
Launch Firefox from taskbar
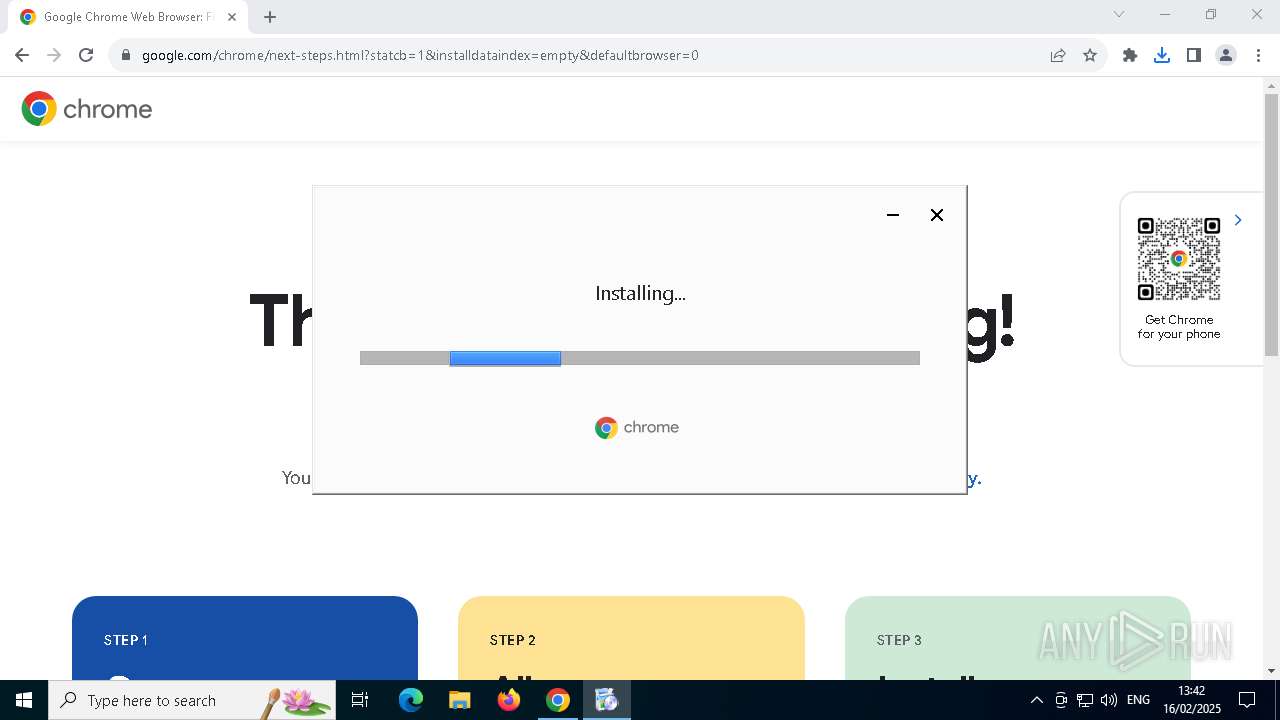point(509,700)
